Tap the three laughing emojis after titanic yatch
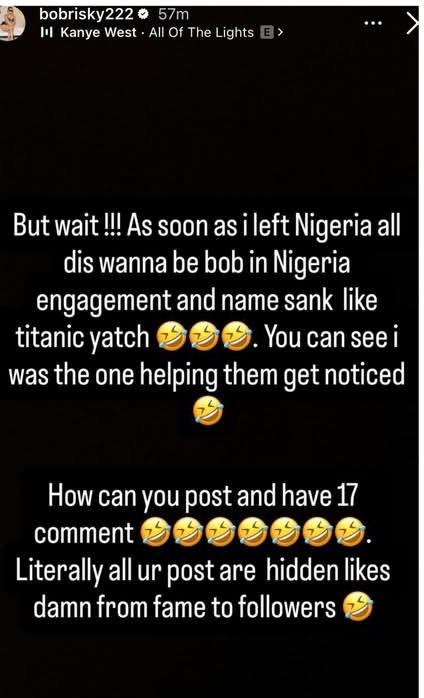This screenshot has height=698, width=424. pos(204,339)
